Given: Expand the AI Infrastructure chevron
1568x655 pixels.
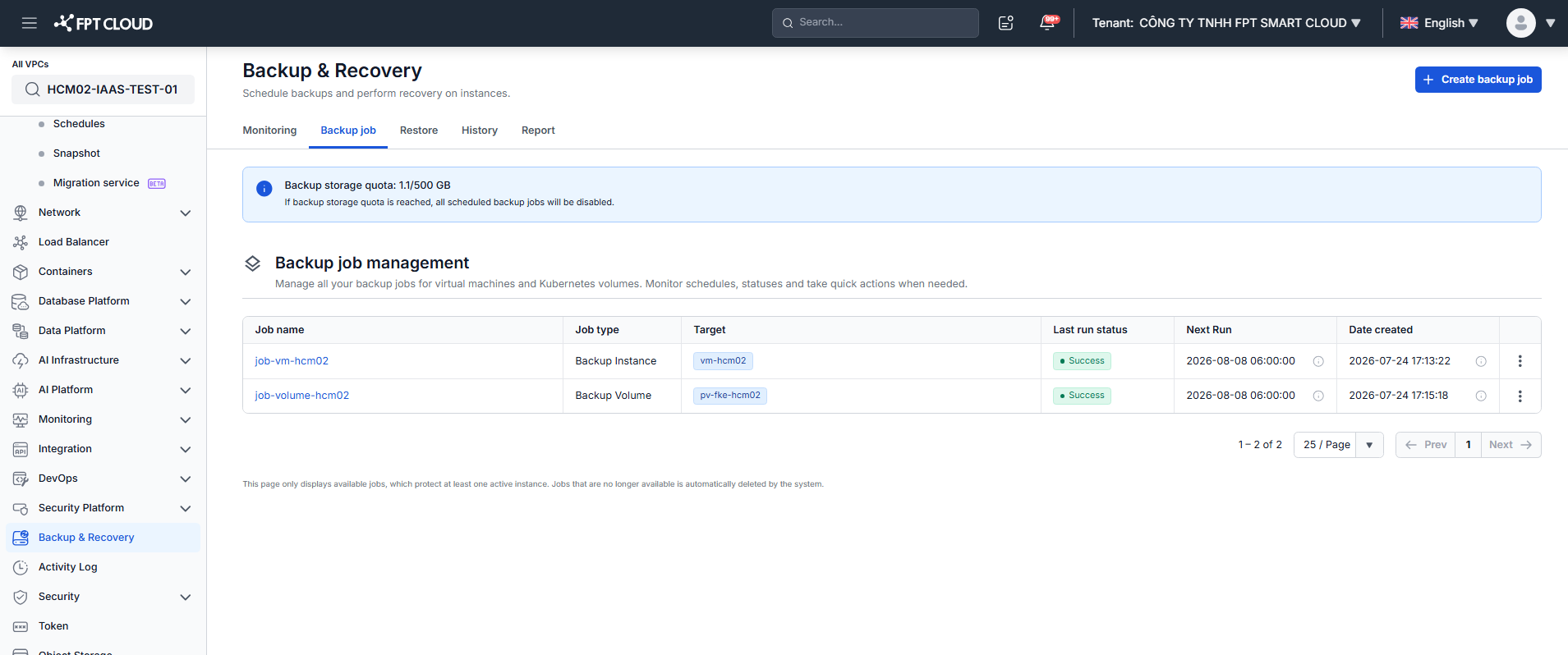Looking at the screenshot, I should coord(186,360).
